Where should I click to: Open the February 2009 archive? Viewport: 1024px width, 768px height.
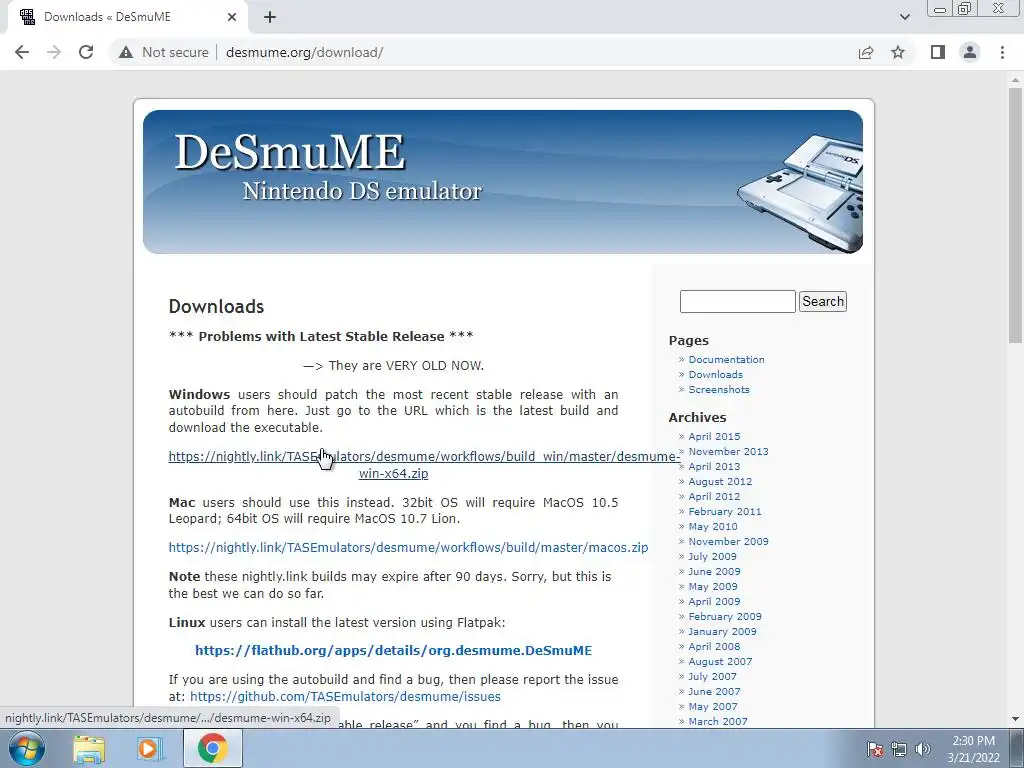tap(725, 616)
